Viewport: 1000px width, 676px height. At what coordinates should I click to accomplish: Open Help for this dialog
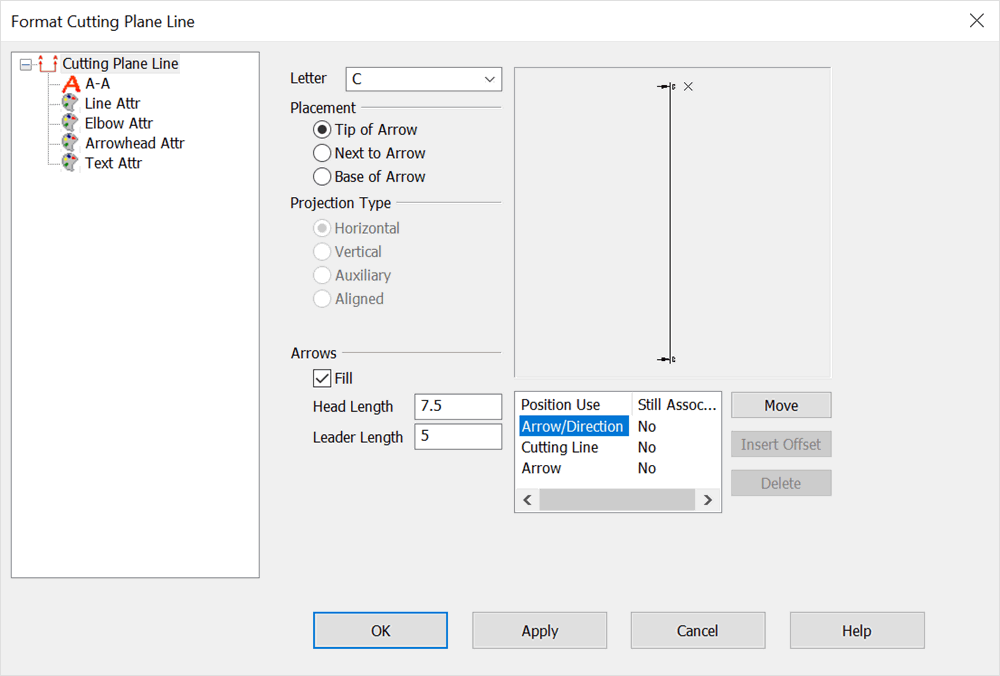click(857, 630)
